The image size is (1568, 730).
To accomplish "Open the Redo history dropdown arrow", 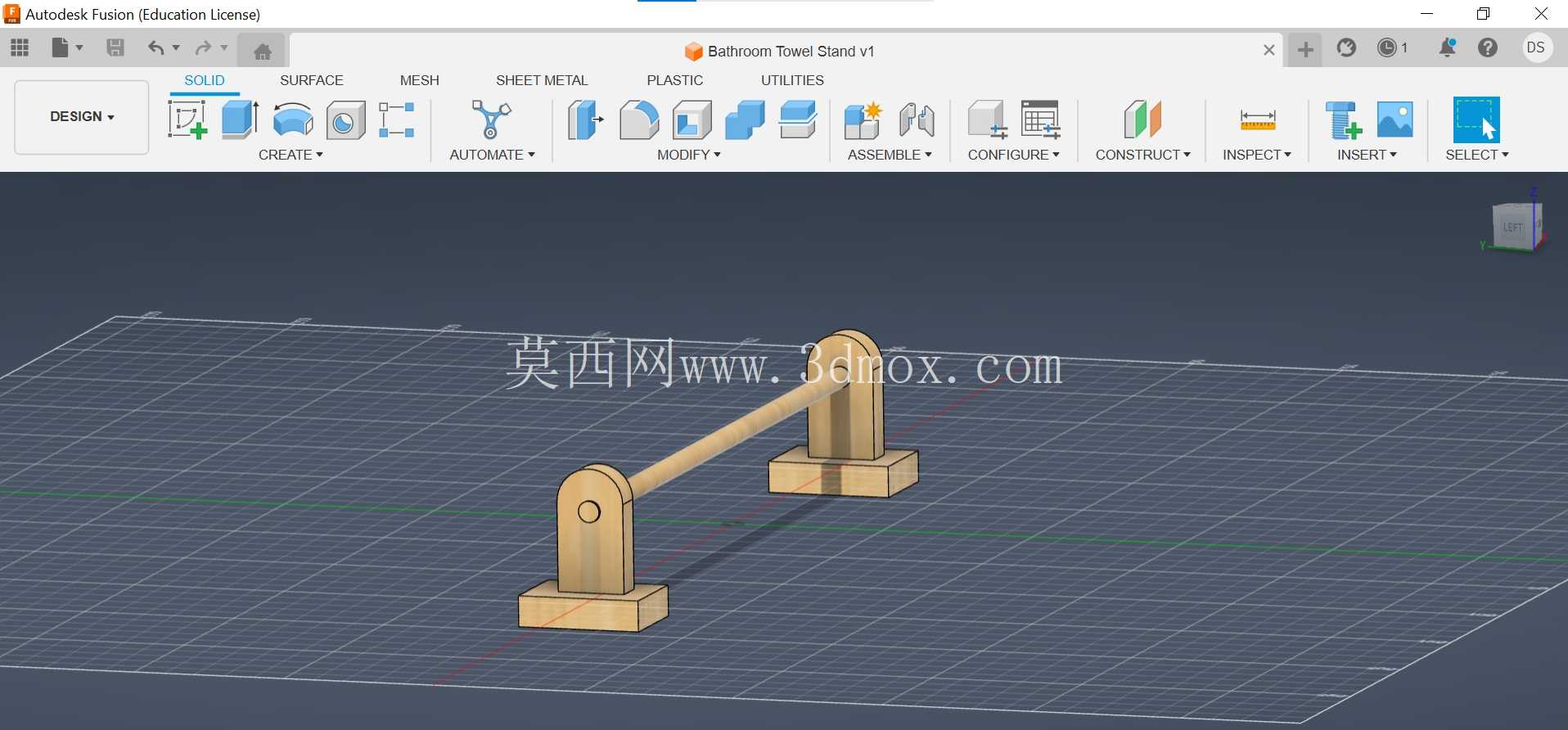I will pos(223,48).
